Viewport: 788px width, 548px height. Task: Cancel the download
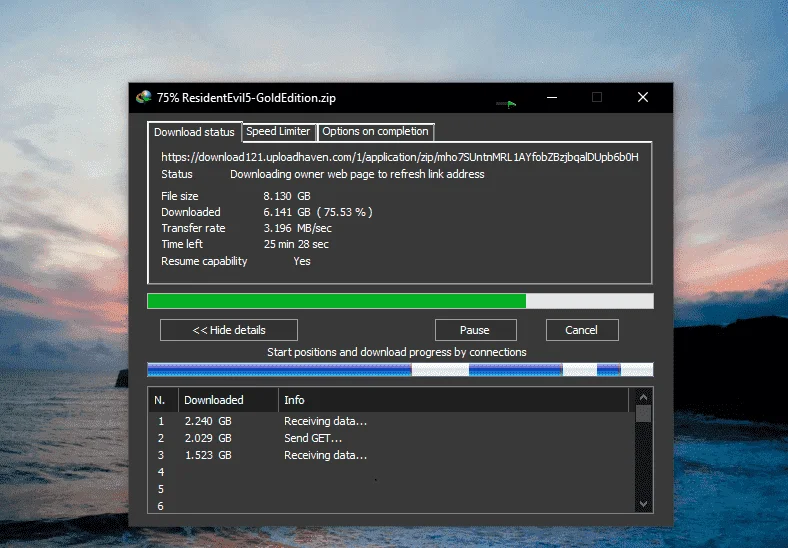click(x=582, y=330)
